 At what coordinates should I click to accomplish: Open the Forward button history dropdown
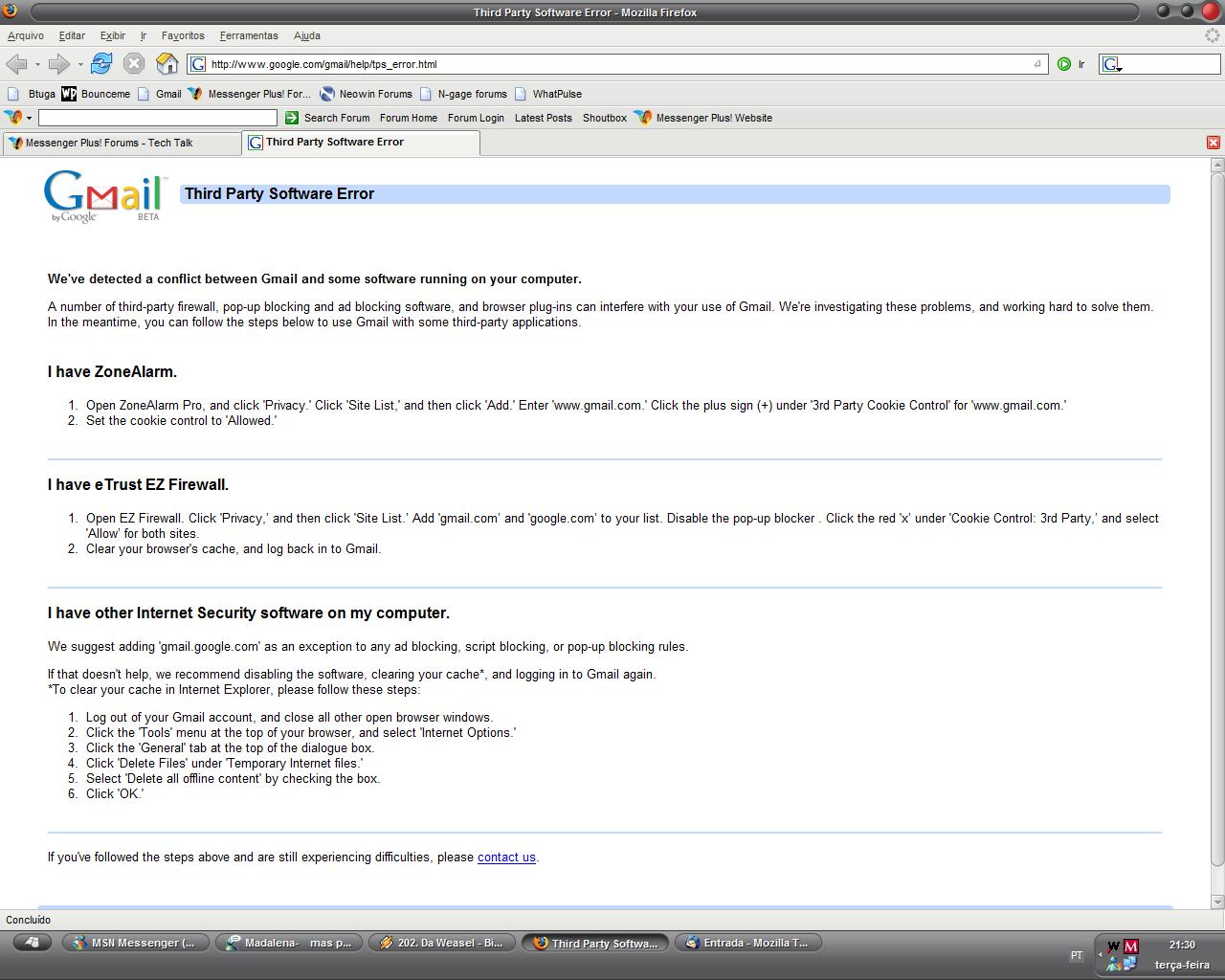pyautogui.click(x=80, y=65)
